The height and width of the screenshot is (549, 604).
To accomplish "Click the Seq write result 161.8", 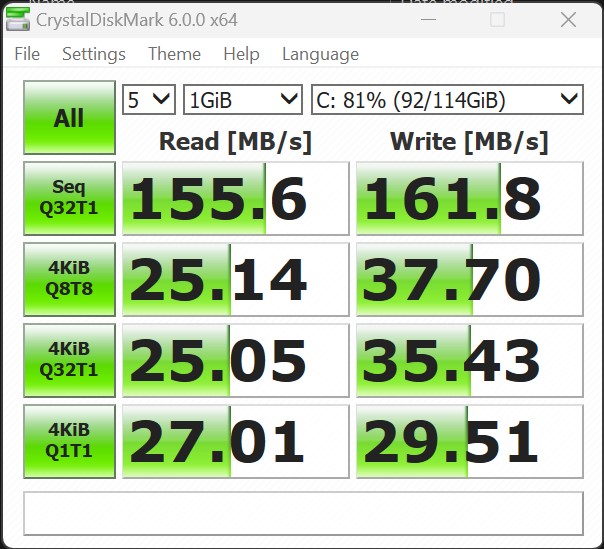I will [470, 198].
